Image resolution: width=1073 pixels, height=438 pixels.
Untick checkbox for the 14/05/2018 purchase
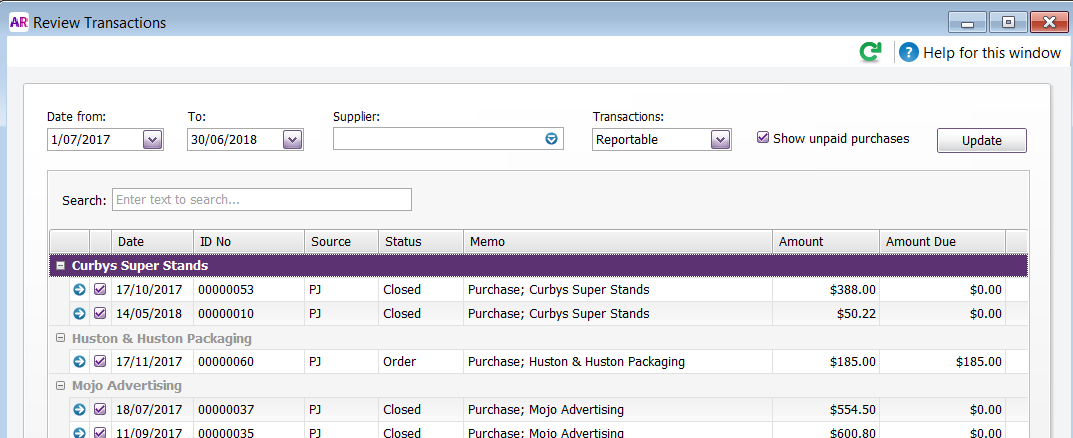100,313
